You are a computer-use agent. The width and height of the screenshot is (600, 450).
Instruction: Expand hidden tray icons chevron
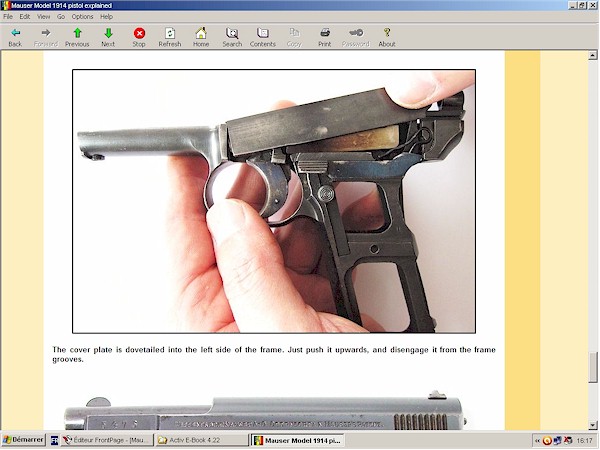537,441
